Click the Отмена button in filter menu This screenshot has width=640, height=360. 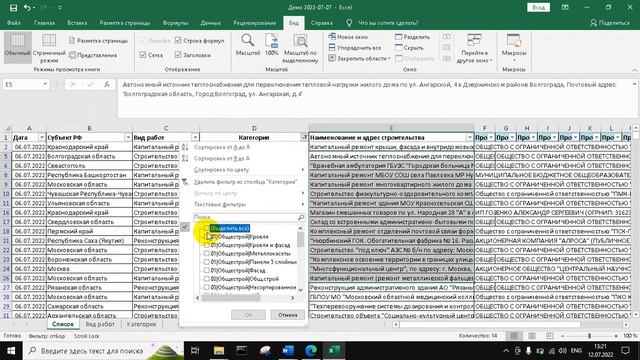(x=287, y=315)
